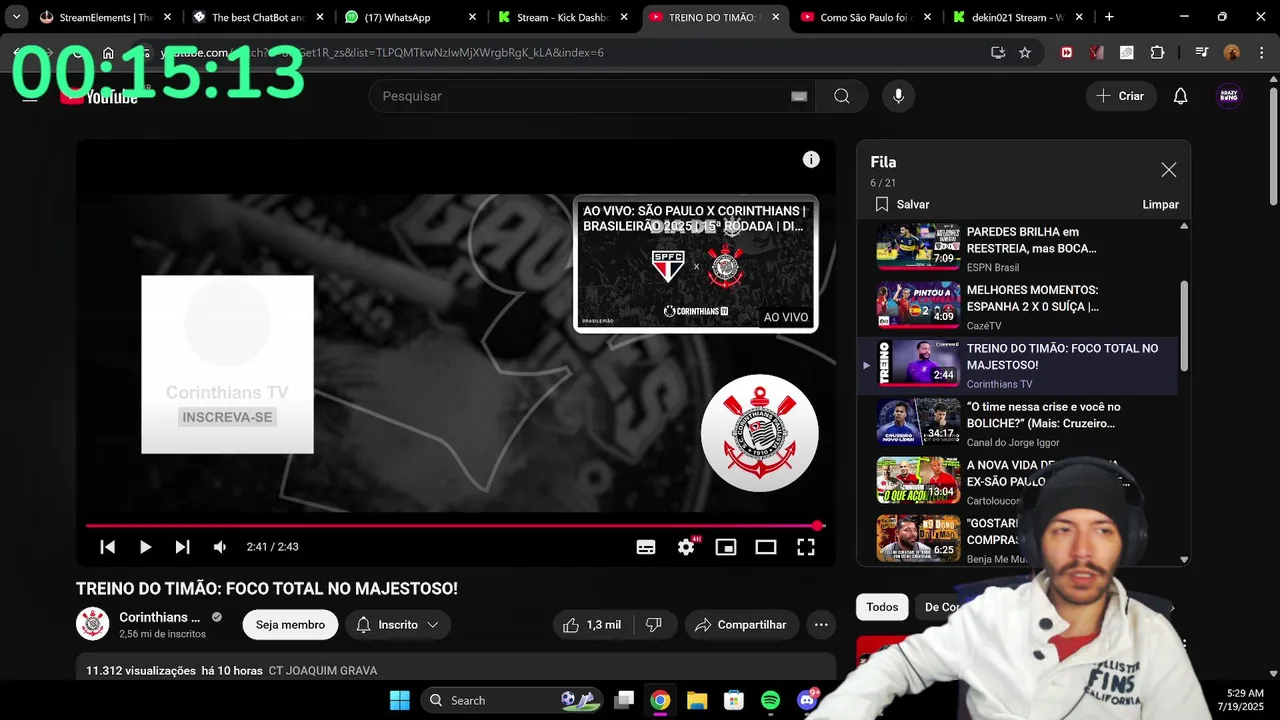Image resolution: width=1280 pixels, height=720 pixels.
Task: Click the search magnifier button
Action: click(x=842, y=96)
